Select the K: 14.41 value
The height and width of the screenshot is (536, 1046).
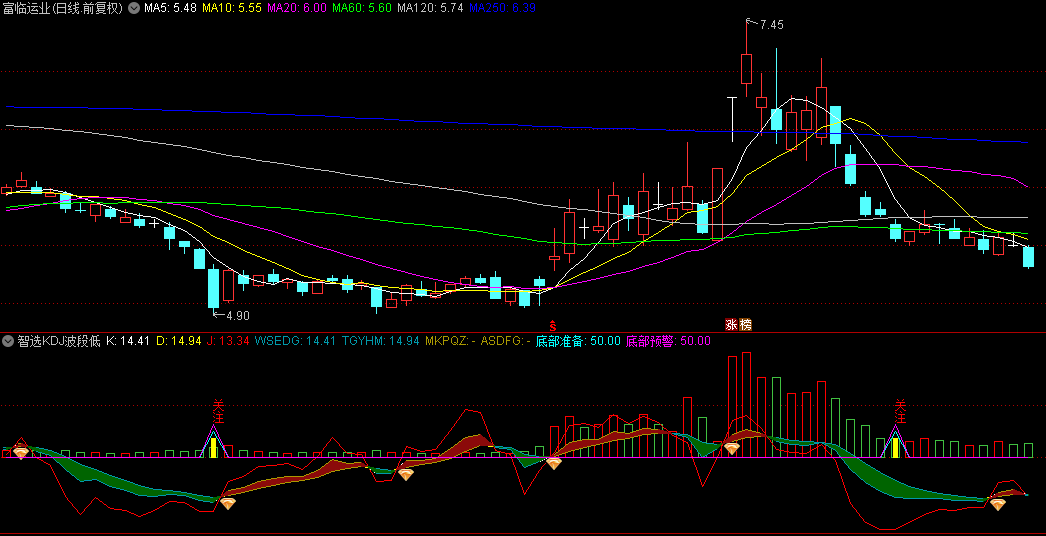tap(128, 341)
